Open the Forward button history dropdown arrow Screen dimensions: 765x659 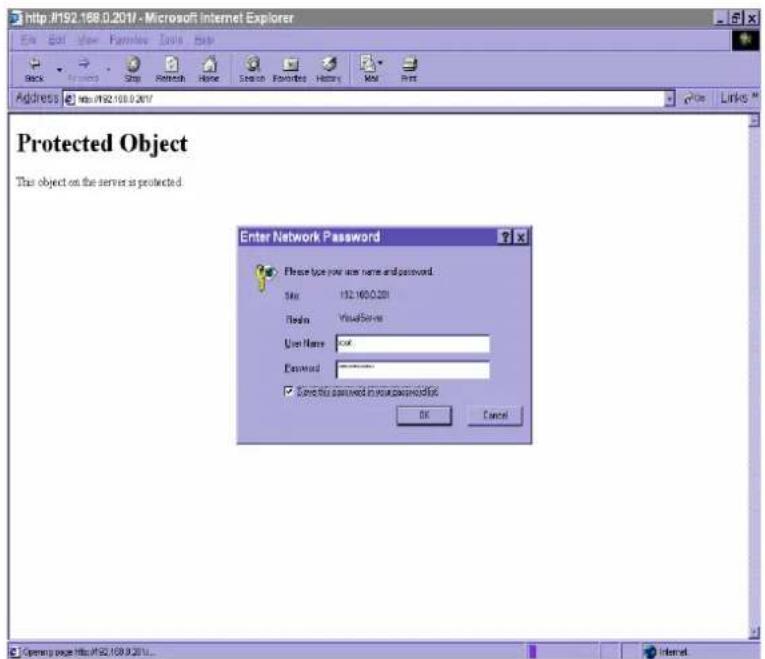108,70
